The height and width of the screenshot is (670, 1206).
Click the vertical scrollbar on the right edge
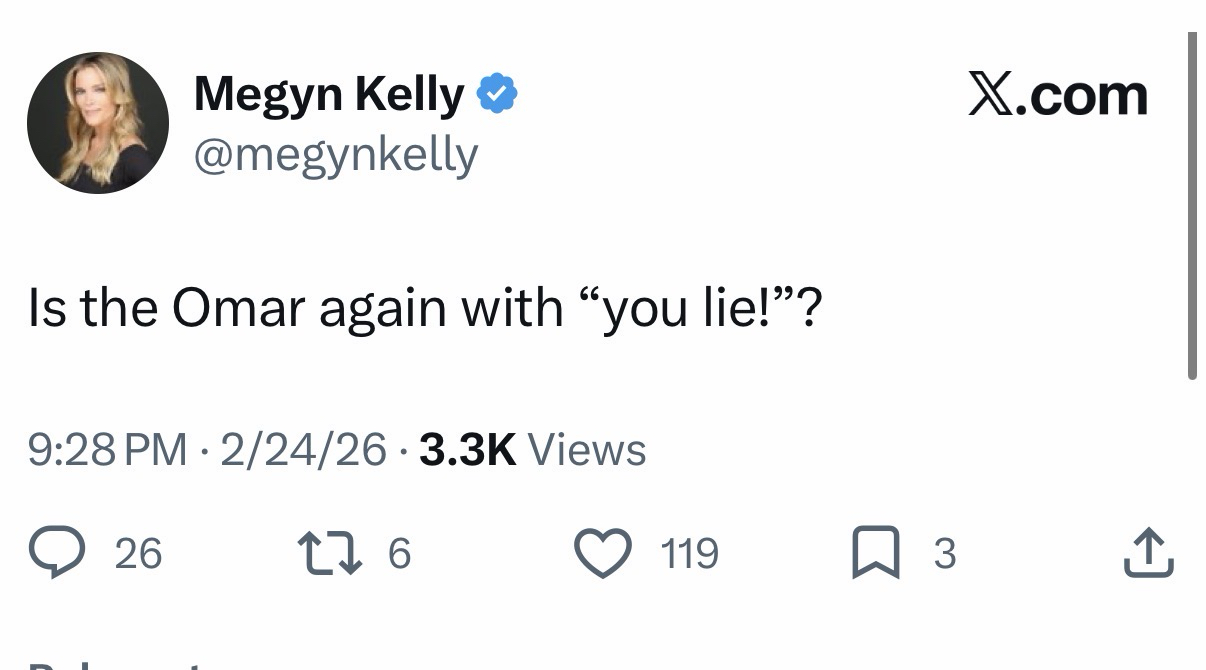1191,205
